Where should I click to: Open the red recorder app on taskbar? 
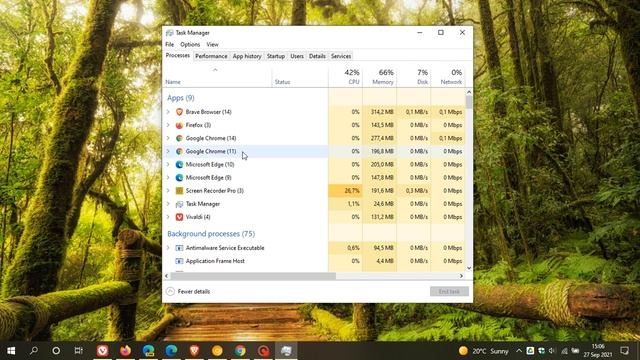click(x=263, y=351)
